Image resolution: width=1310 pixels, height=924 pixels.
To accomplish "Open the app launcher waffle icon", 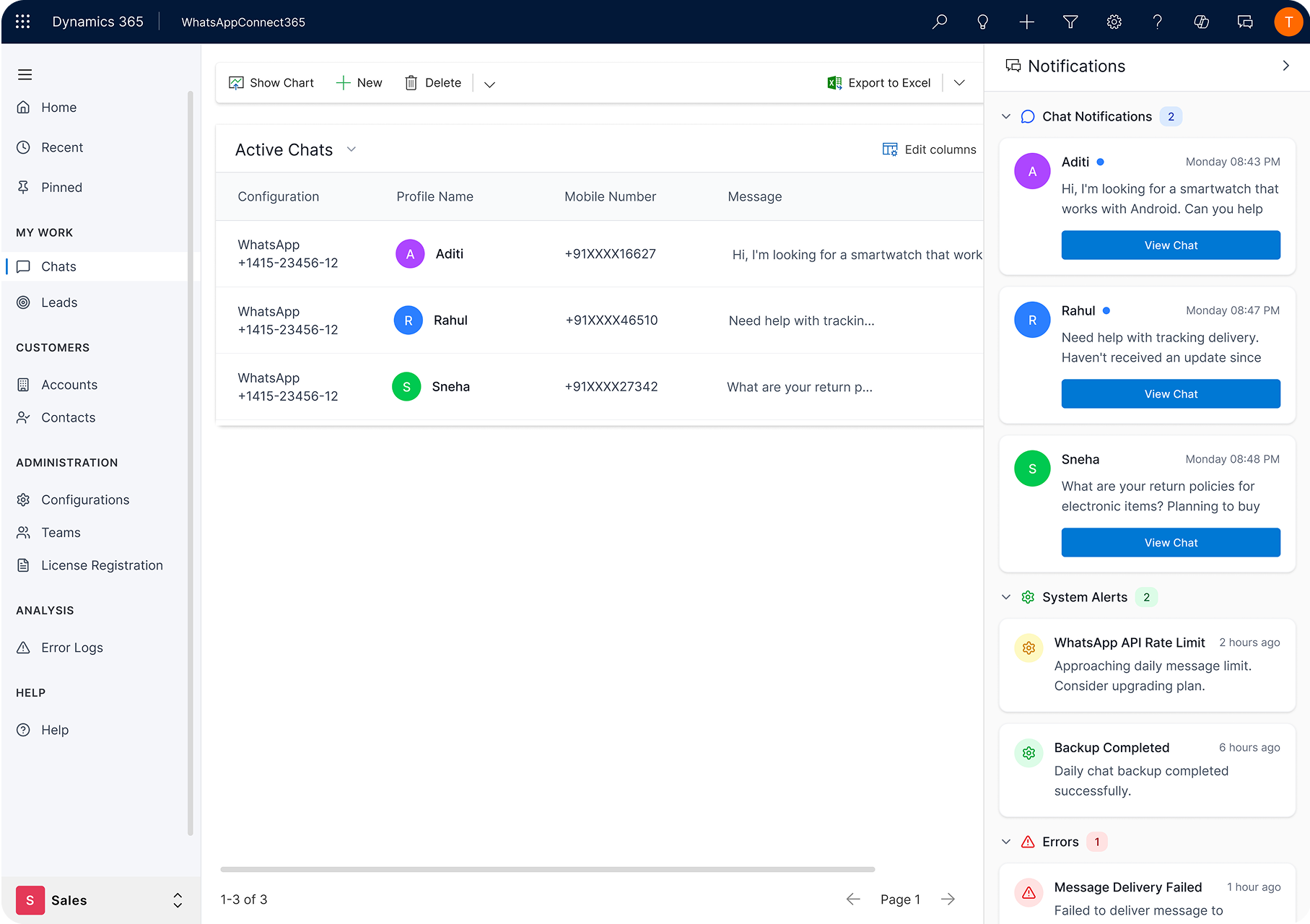I will tap(22, 22).
